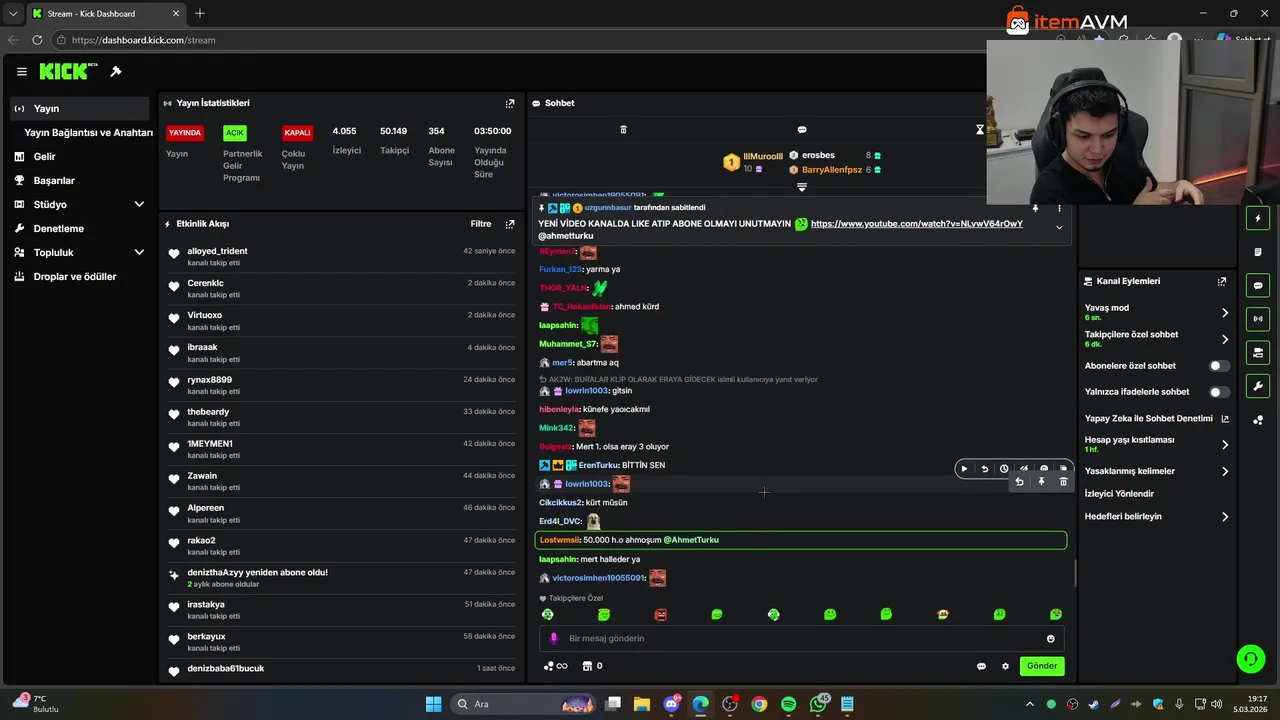Click the chat scrollbar thumb

[x=1075, y=573]
